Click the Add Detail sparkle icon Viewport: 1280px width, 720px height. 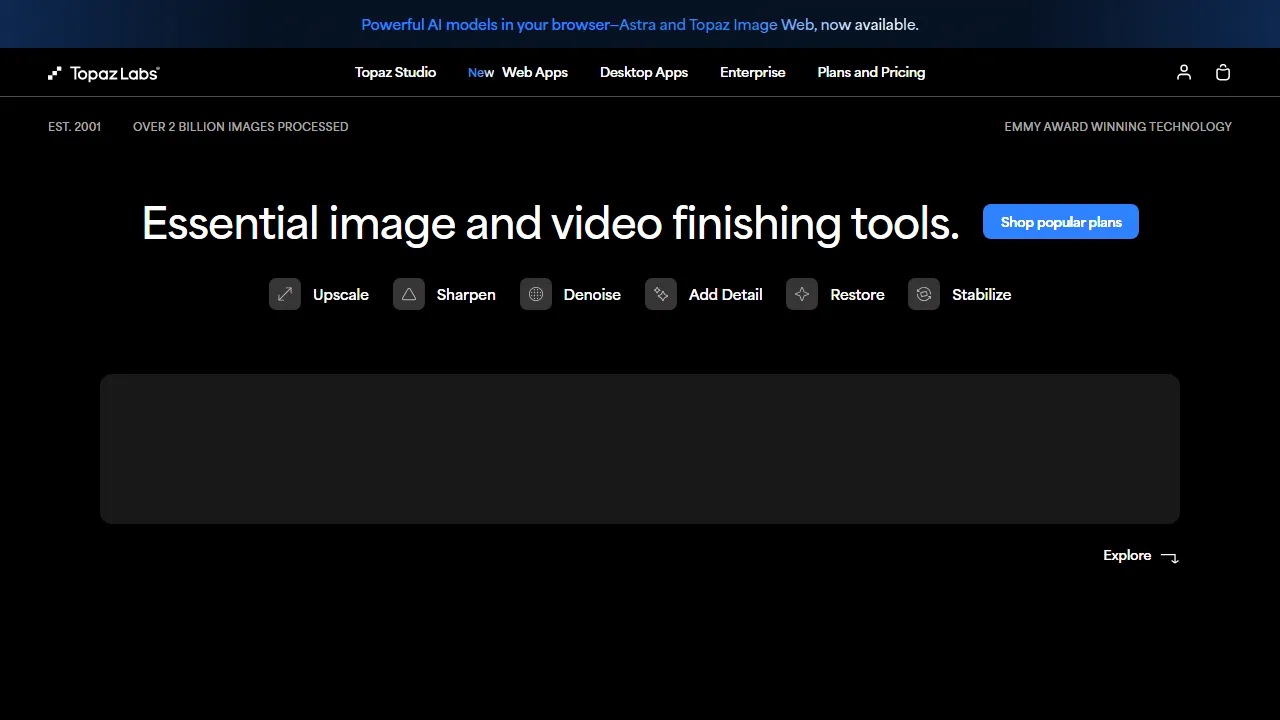[661, 294]
